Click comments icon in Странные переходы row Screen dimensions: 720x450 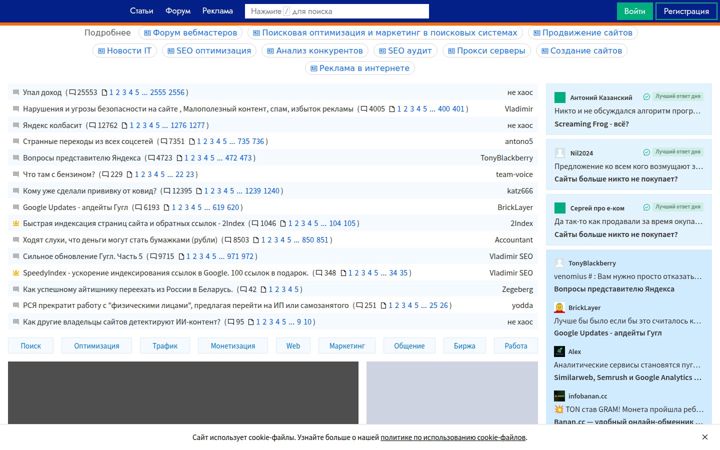[x=163, y=141]
